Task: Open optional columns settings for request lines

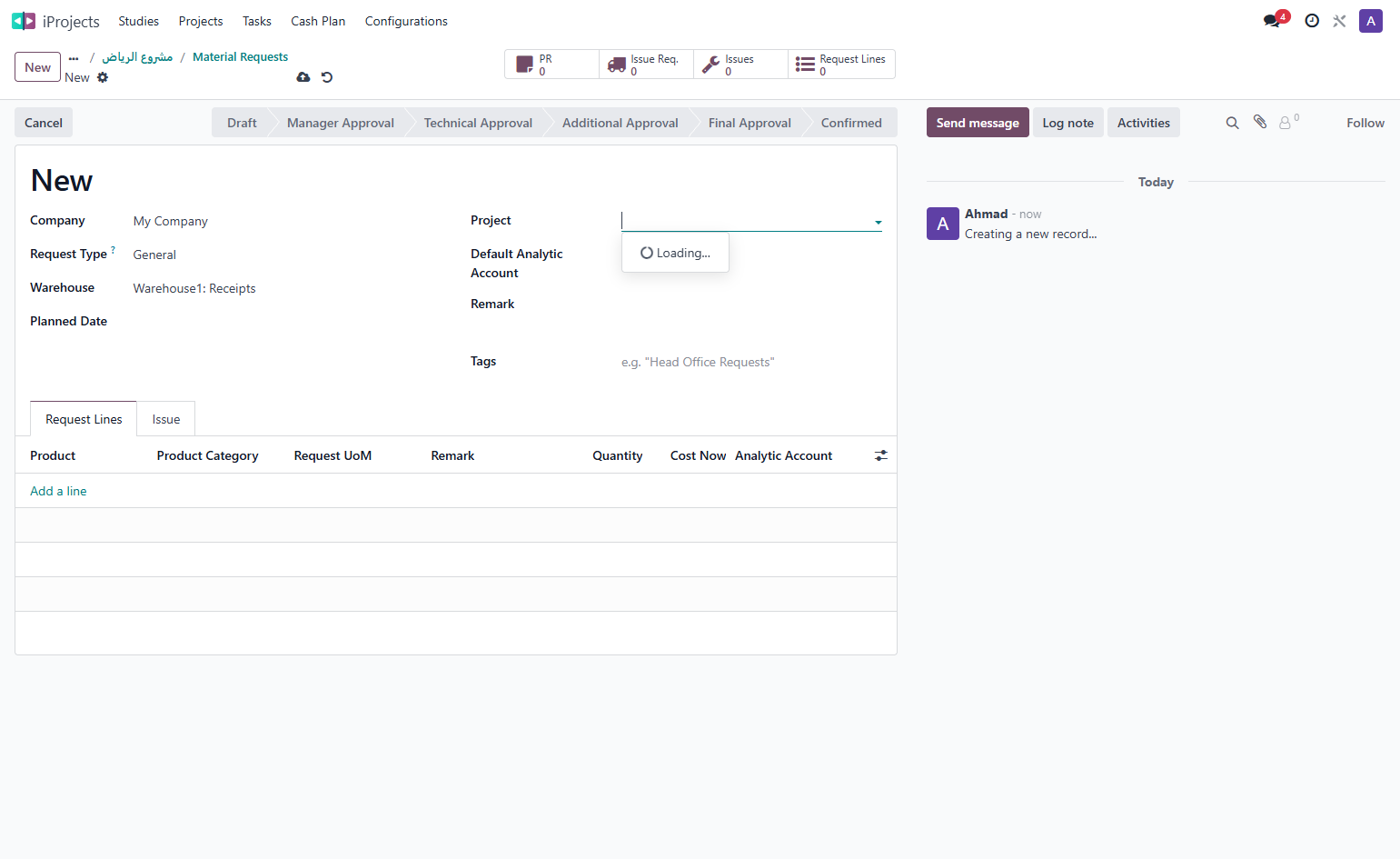Action: click(x=881, y=455)
